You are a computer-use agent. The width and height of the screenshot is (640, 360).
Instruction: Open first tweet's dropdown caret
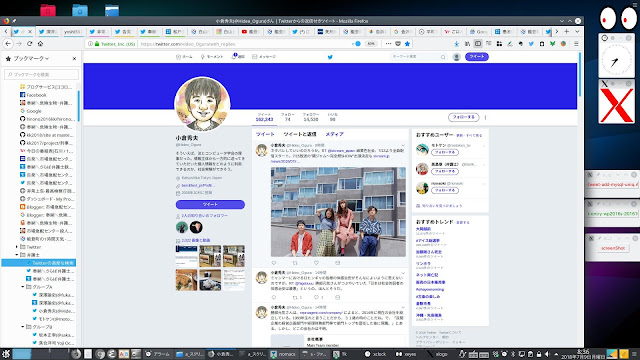403,145
